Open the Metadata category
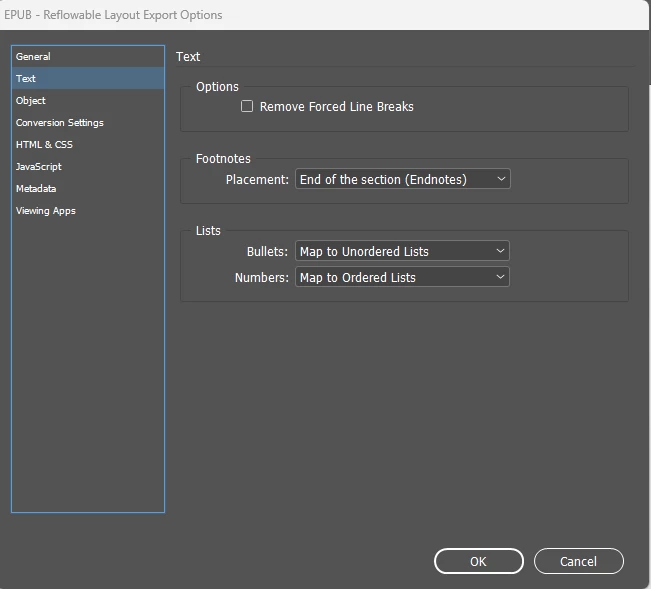Image resolution: width=651 pixels, height=589 pixels. [88, 188]
